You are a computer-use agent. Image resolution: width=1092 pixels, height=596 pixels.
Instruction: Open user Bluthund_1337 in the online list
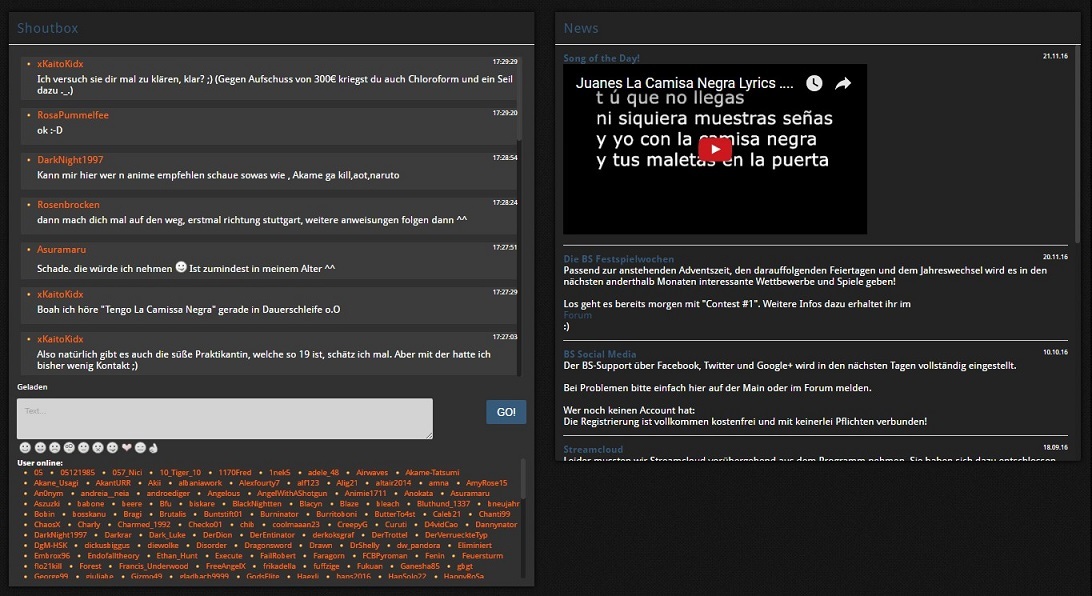444,503
